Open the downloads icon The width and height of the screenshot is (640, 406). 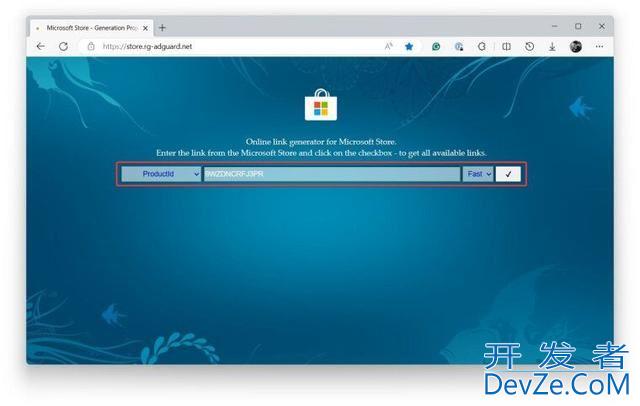click(x=552, y=47)
